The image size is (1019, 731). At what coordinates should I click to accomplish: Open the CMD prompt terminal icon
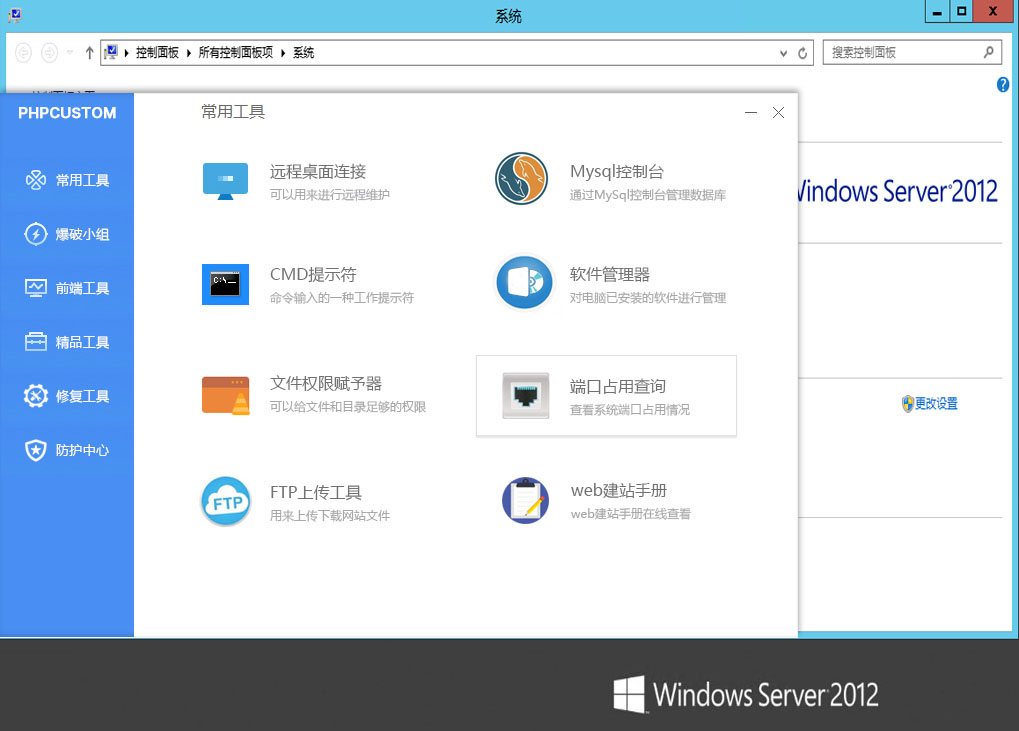coord(225,284)
